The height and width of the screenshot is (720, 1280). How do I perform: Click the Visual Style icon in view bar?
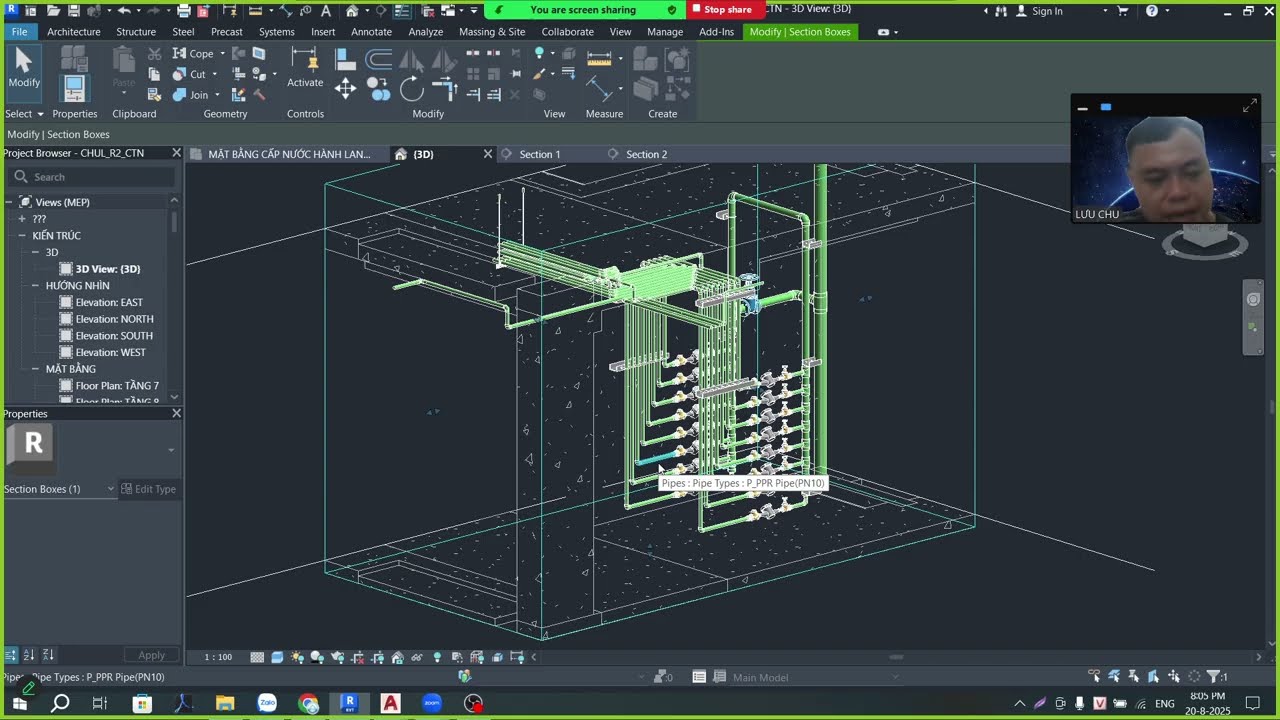click(277, 657)
